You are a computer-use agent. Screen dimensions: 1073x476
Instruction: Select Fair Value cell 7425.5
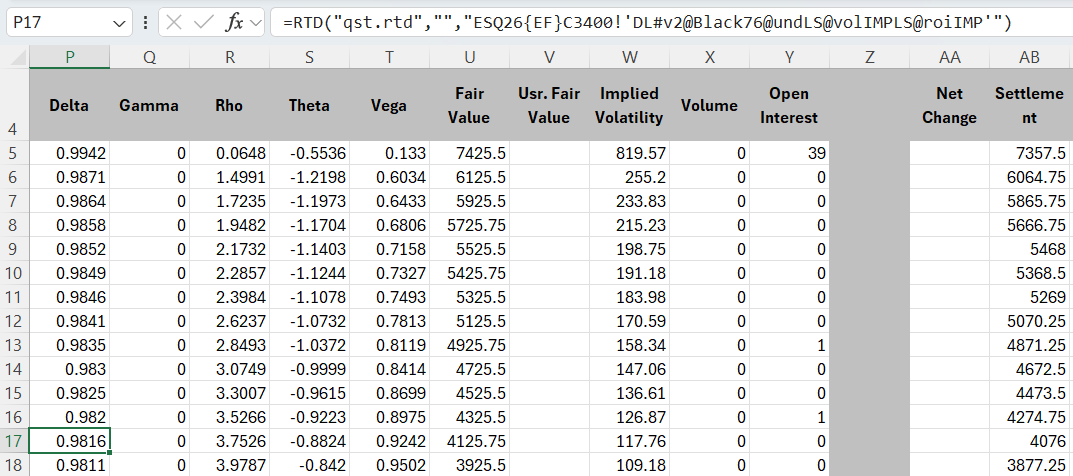click(x=469, y=153)
